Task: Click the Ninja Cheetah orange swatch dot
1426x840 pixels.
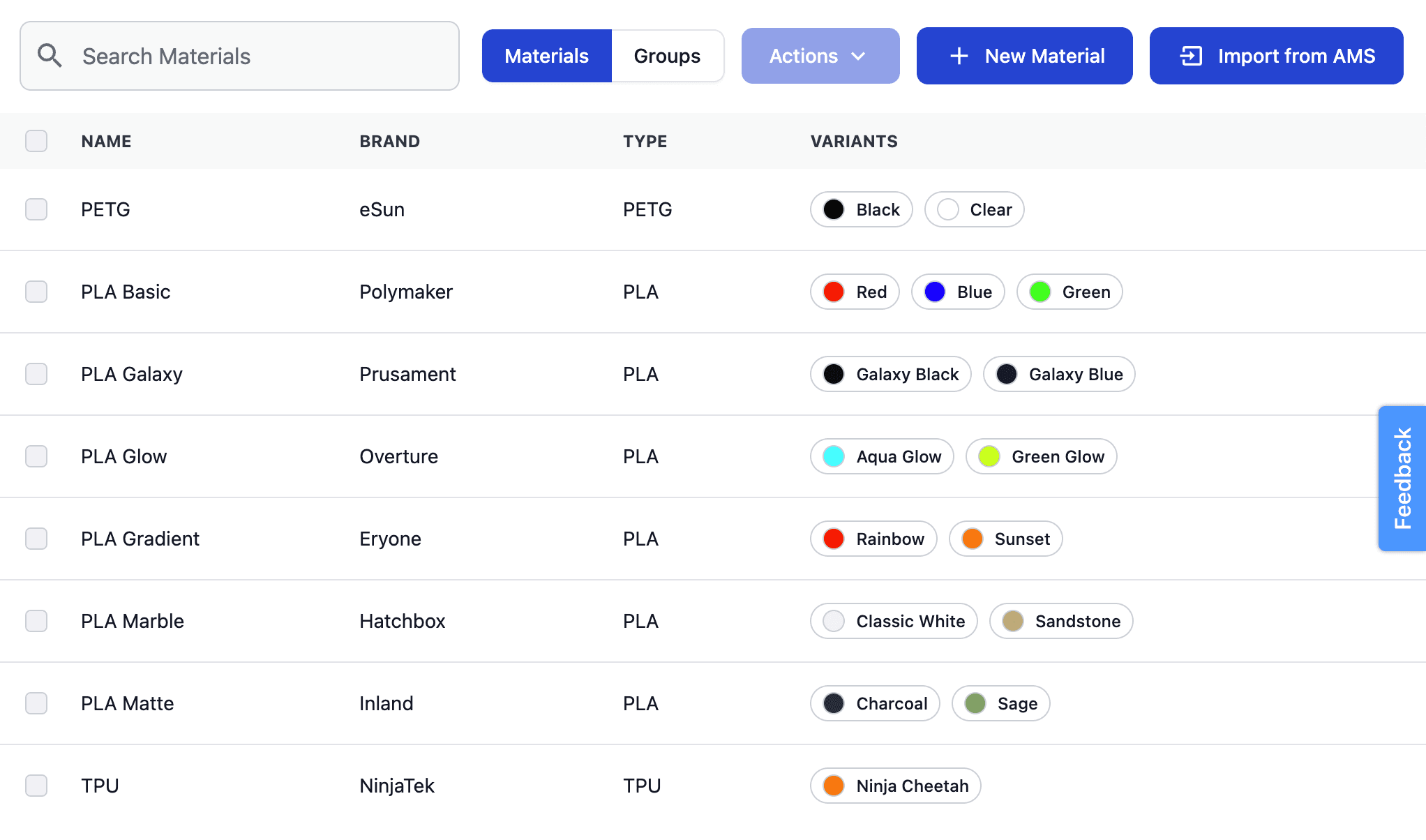Action: pyautogui.click(x=834, y=786)
